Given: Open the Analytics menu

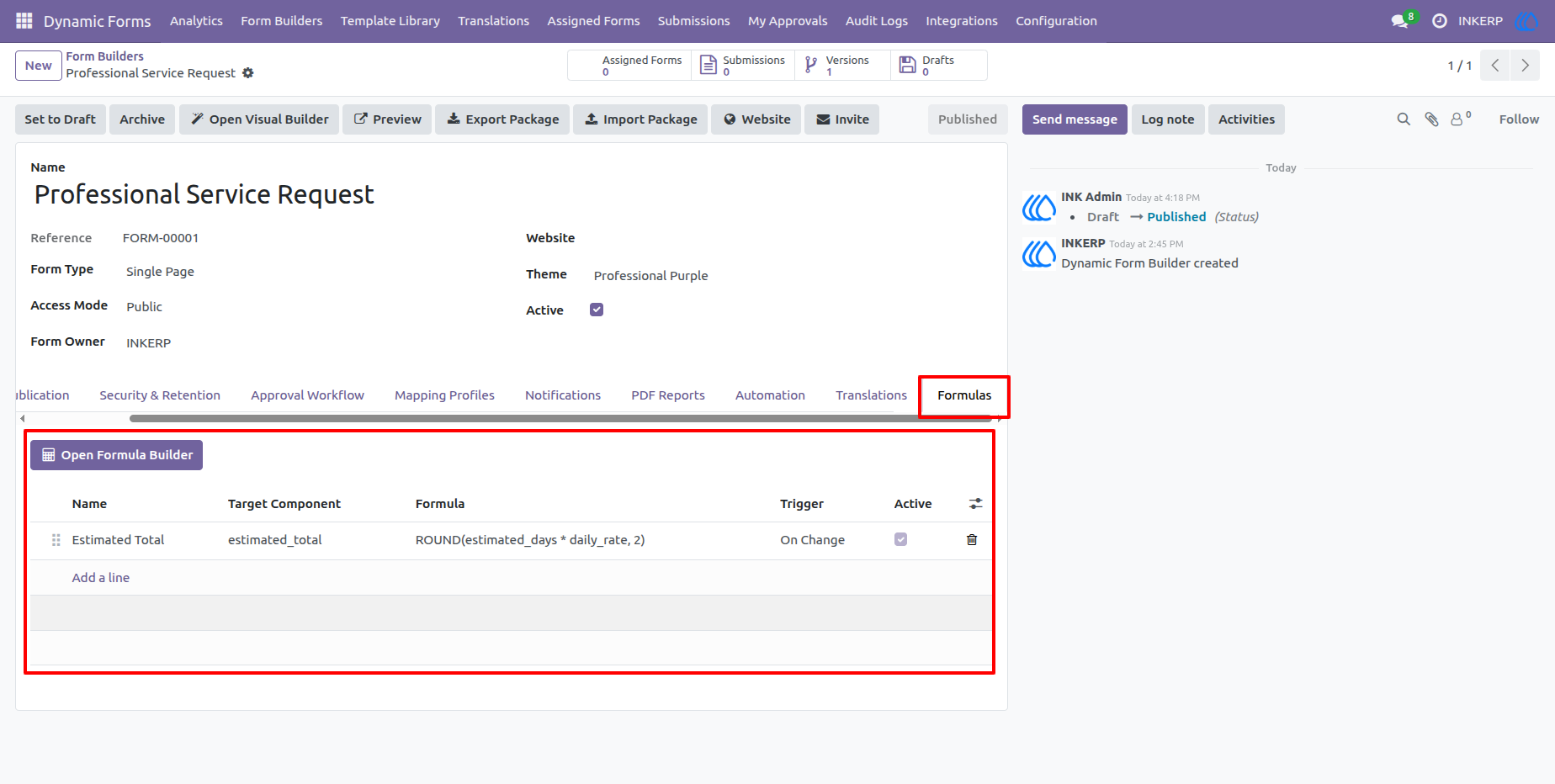Looking at the screenshot, I should (x=196, y=21).
